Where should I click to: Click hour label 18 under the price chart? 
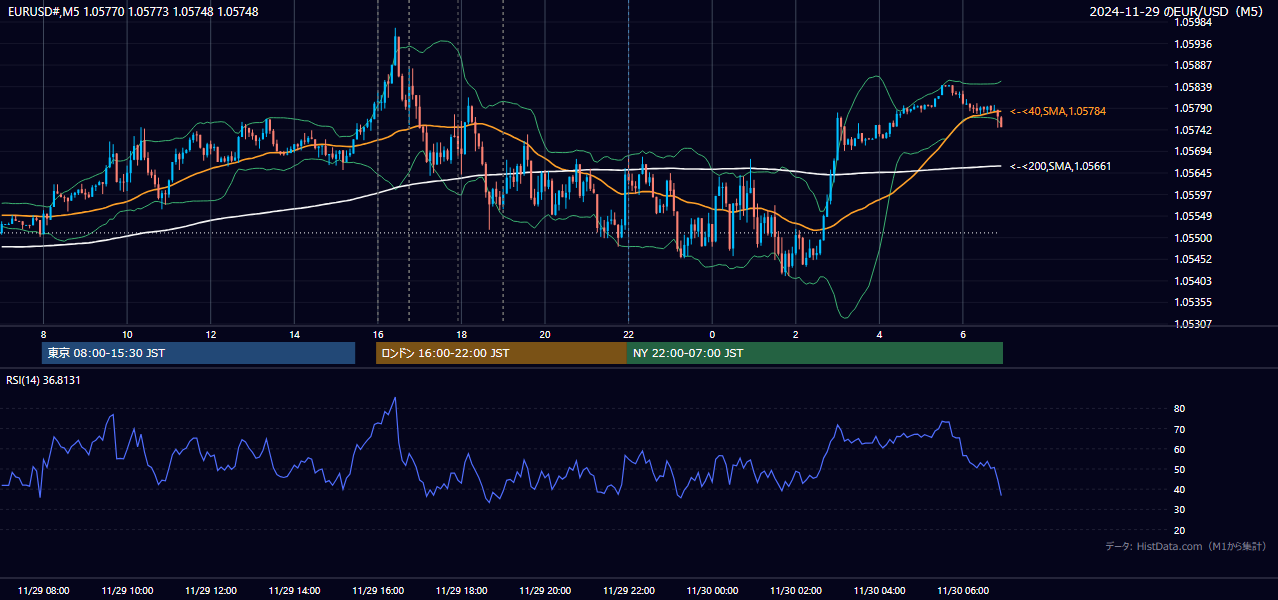pos(461,334)
